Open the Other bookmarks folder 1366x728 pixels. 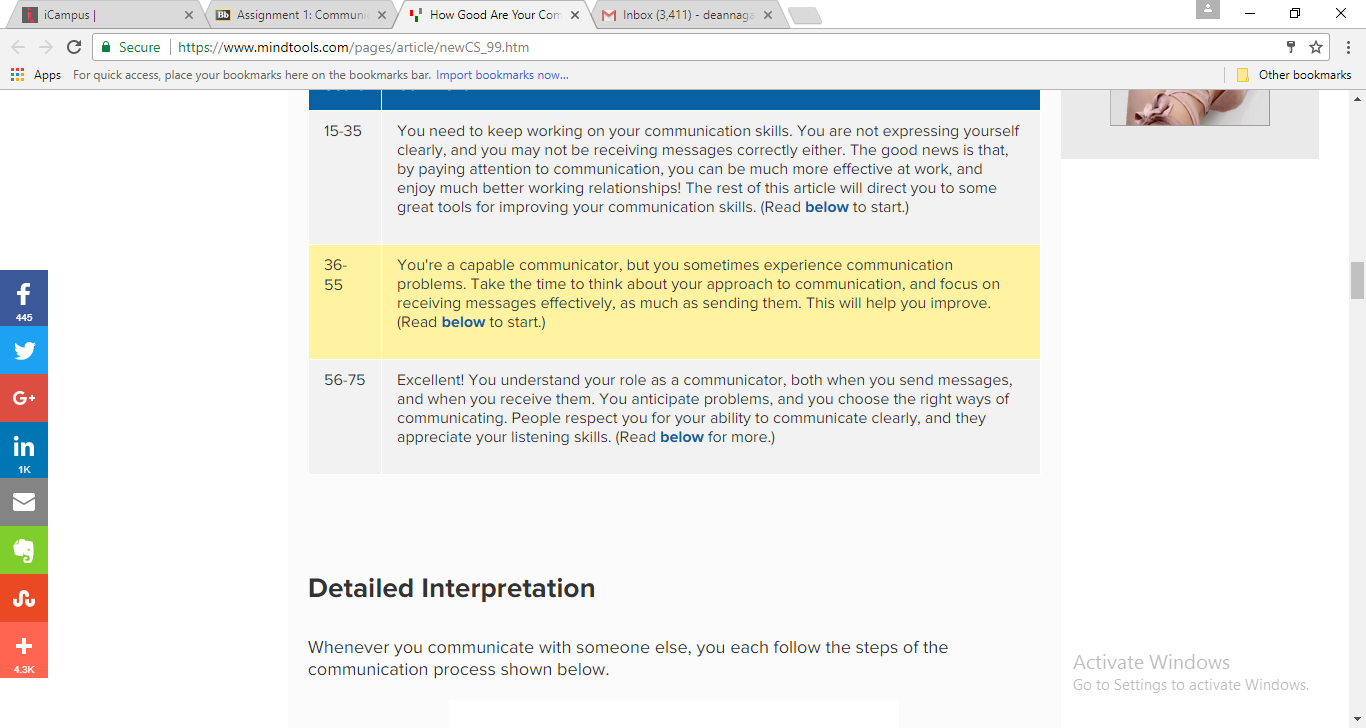click(x=1294, y=75)
